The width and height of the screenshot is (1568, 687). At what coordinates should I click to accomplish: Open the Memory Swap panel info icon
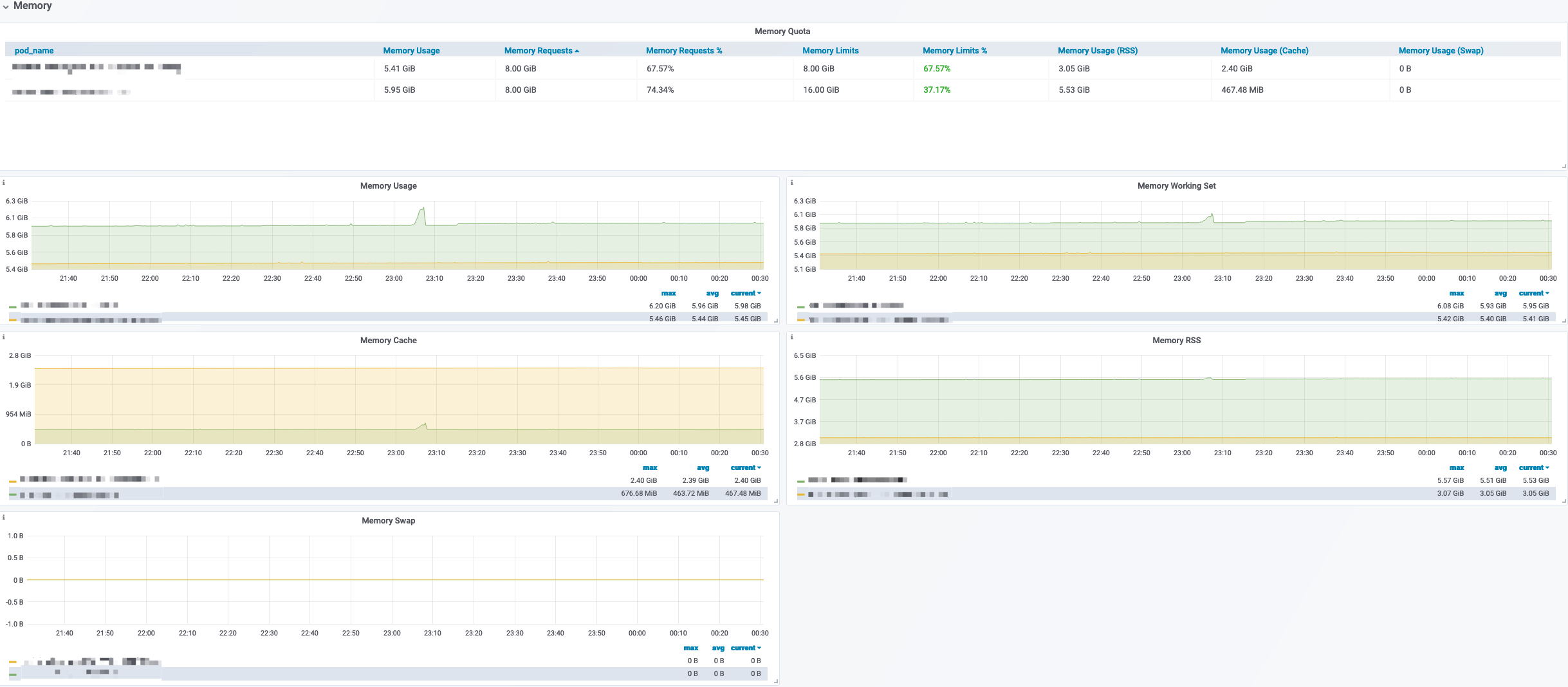point(4,517)
